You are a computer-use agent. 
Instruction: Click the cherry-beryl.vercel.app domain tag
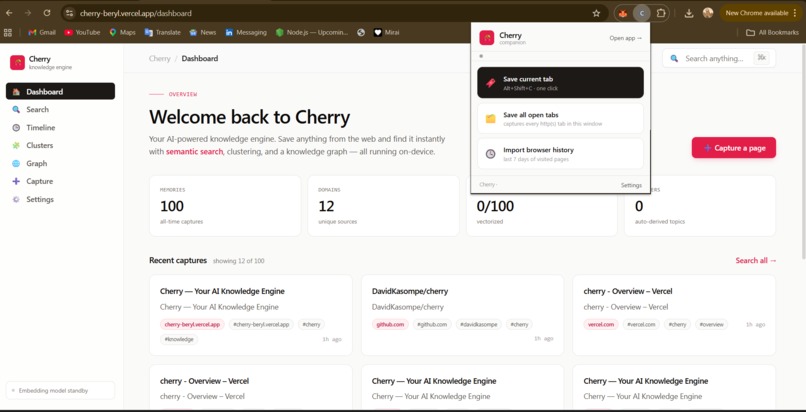(x=192, y=325)
